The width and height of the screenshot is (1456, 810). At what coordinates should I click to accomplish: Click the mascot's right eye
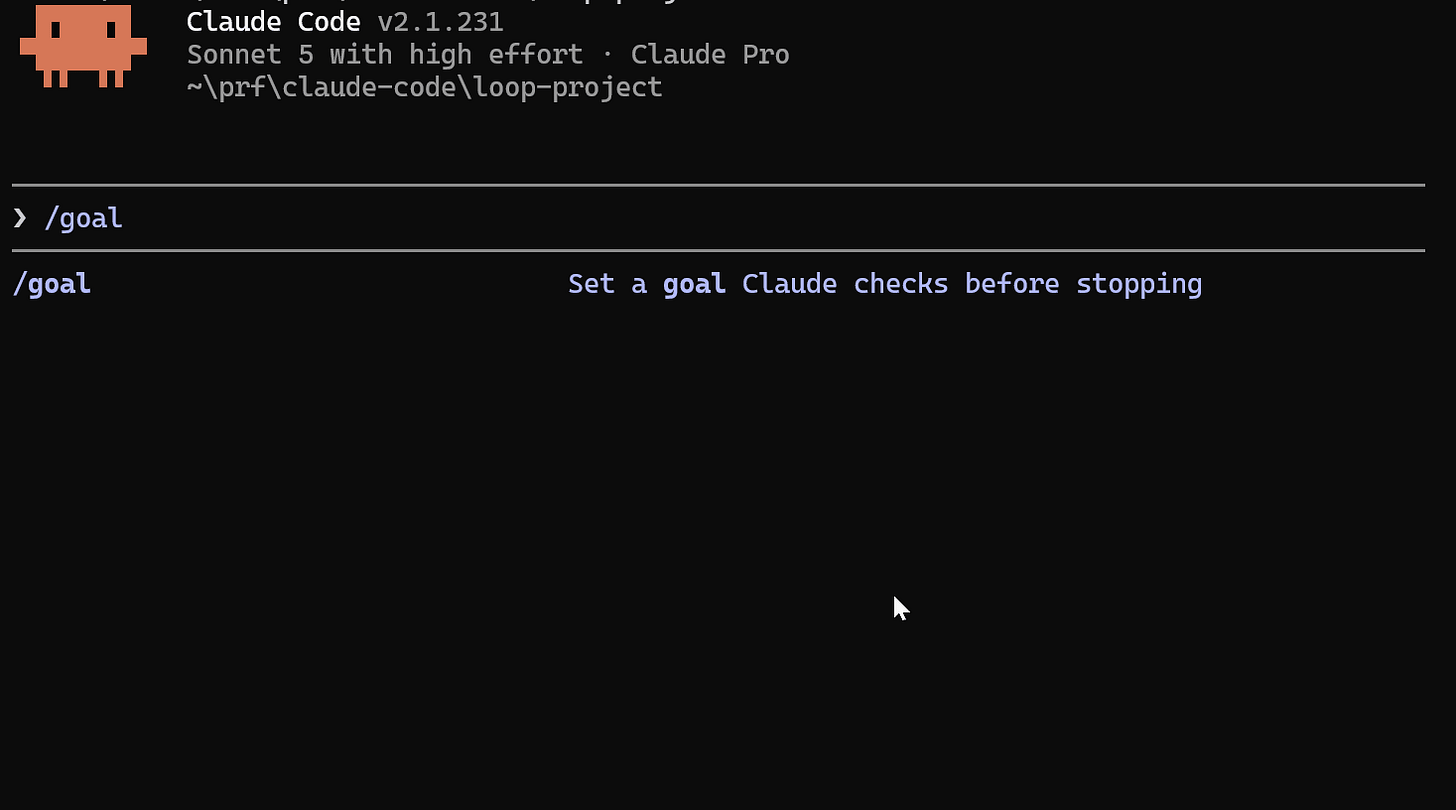click(x=110, y=29)
